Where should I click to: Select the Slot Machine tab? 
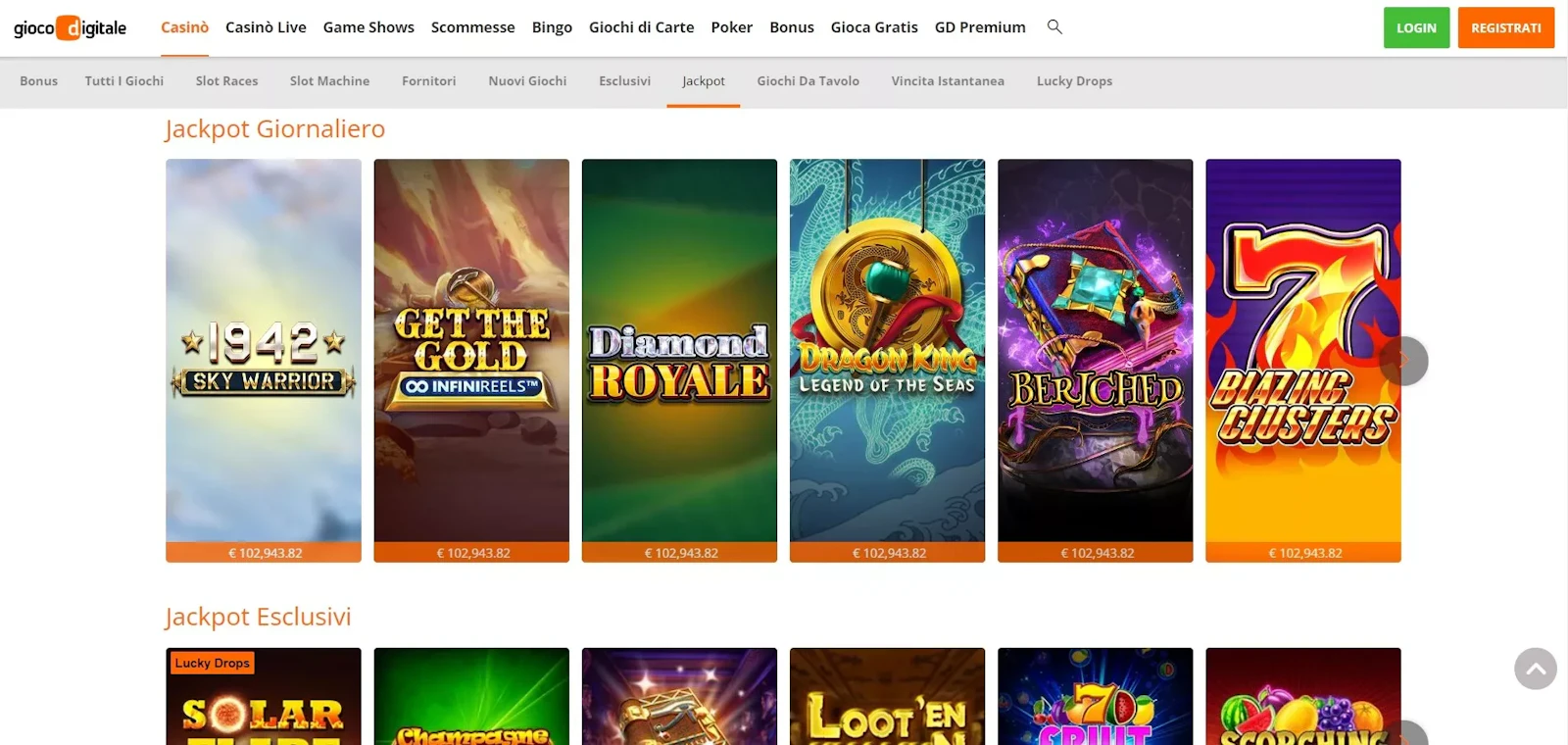pyautogui.click(x=329, y=81)
